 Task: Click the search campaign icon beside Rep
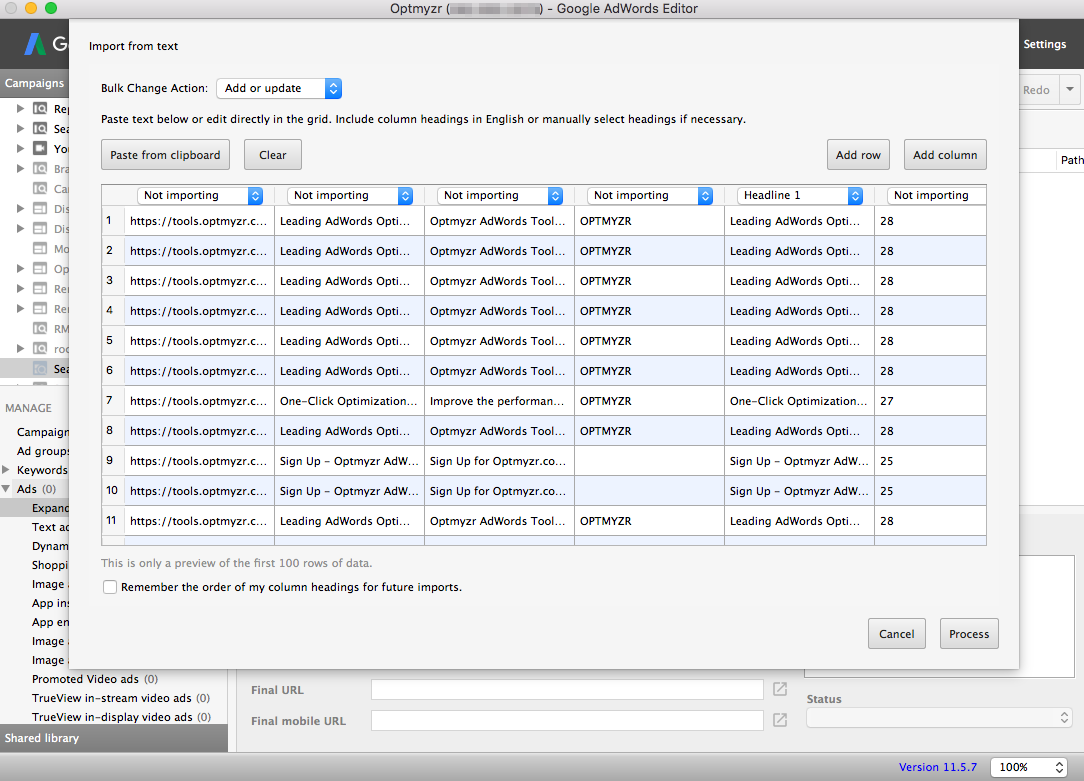[41, 109]
